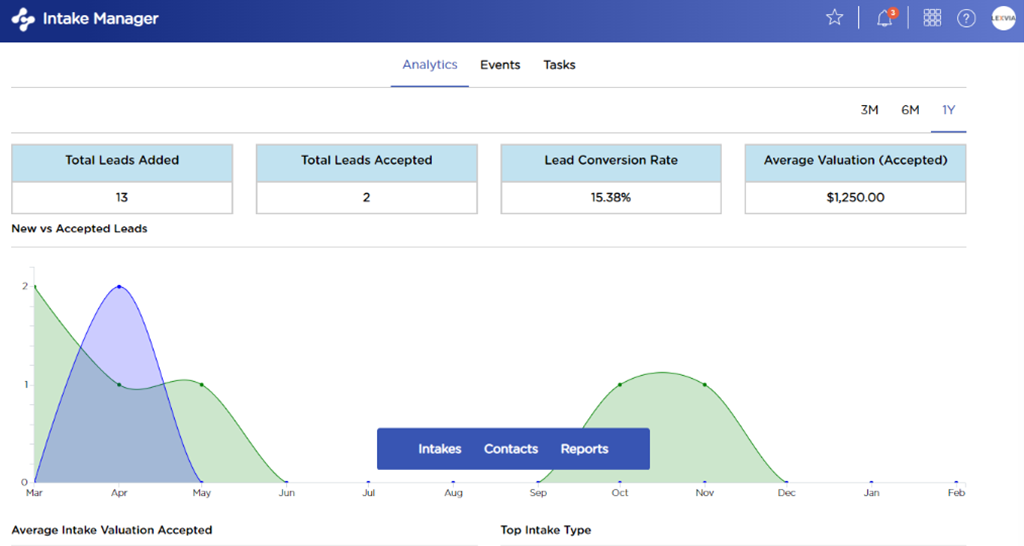Open Reports from the floating bar
The image size is (1024, 546).
pos(584,449)
